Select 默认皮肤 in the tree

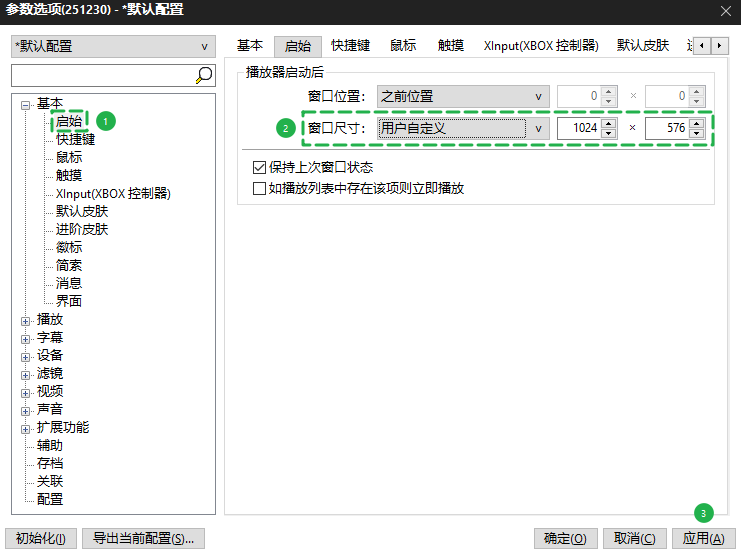pos(82,212)
